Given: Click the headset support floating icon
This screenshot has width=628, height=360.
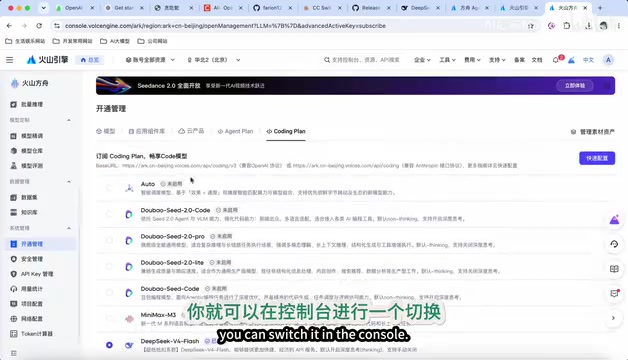Looking at the screenshot, I should click(x=614, y=244).
